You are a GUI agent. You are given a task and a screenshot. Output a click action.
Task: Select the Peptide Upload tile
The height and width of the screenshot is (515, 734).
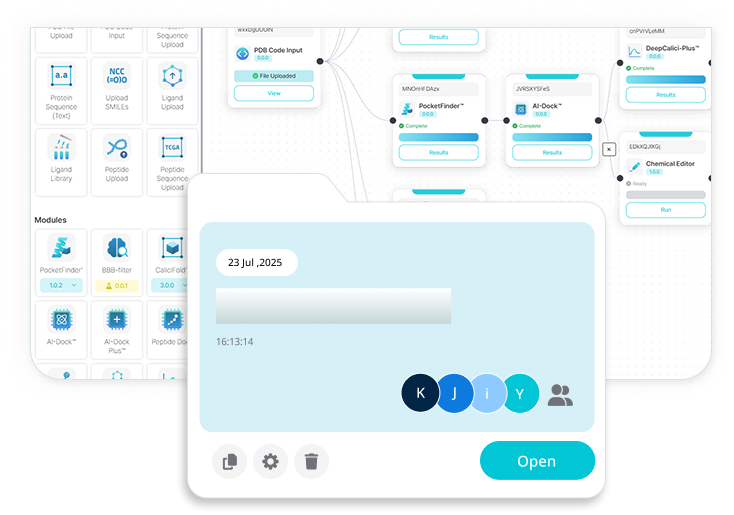click(117, 159)
